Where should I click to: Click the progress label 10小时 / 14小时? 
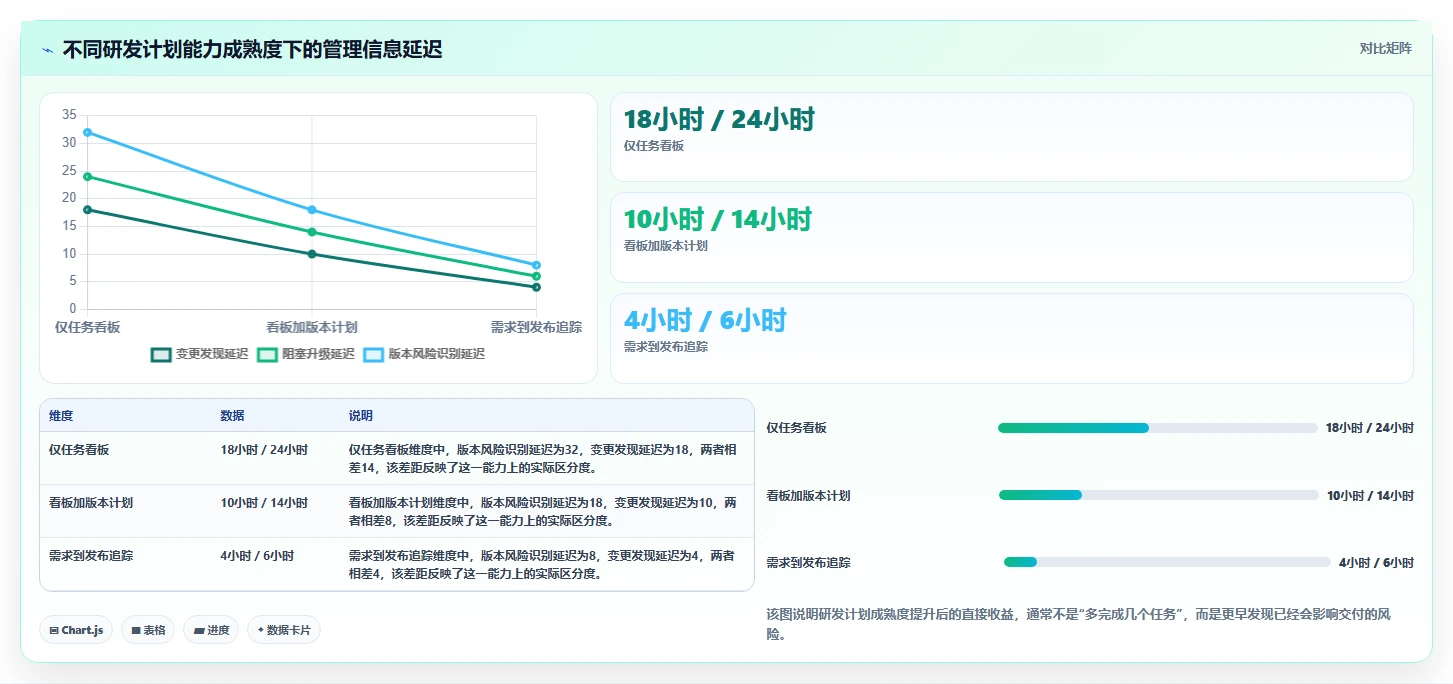click(1370, 495)
